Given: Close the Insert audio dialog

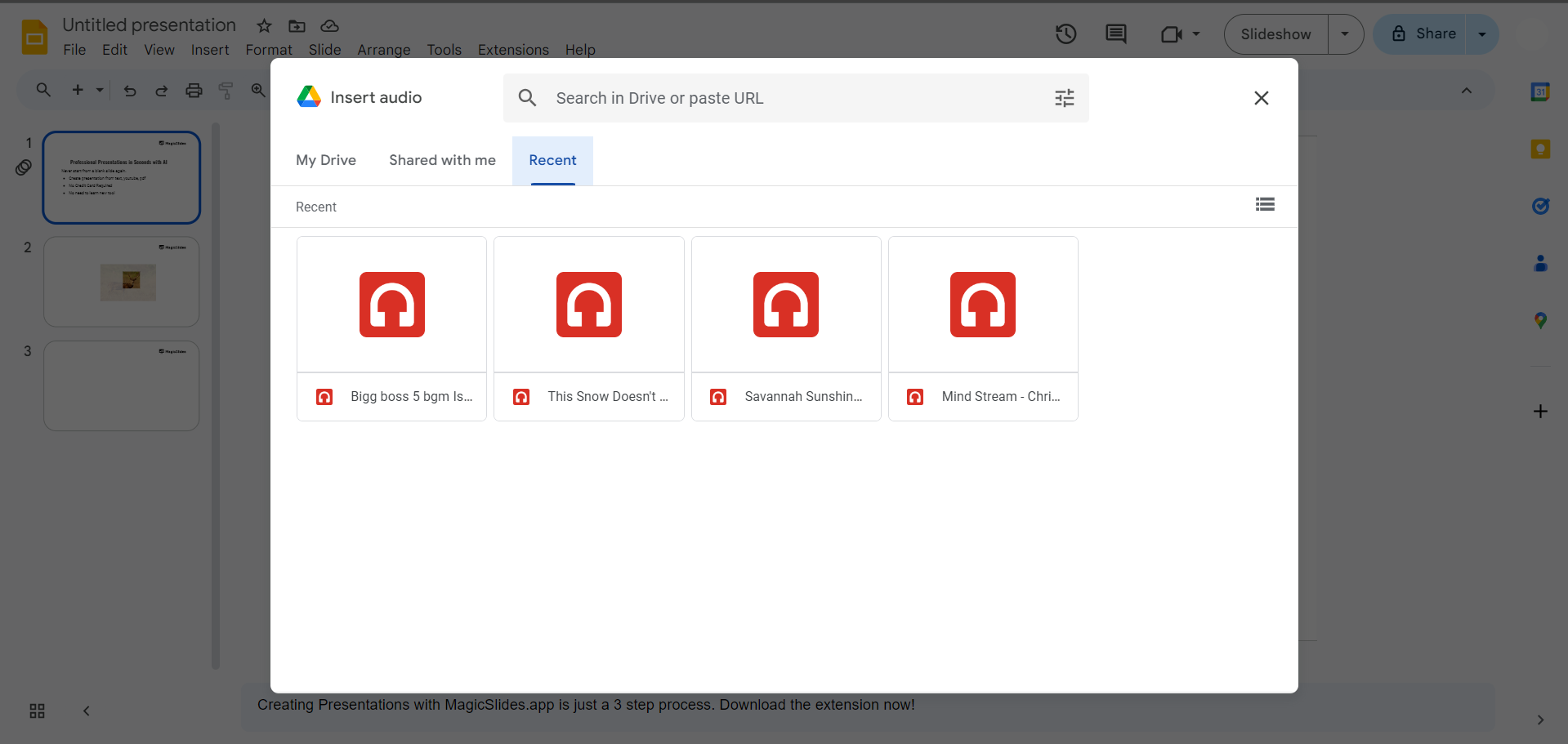Looking at the screenshot, I should coord(1261,98).
